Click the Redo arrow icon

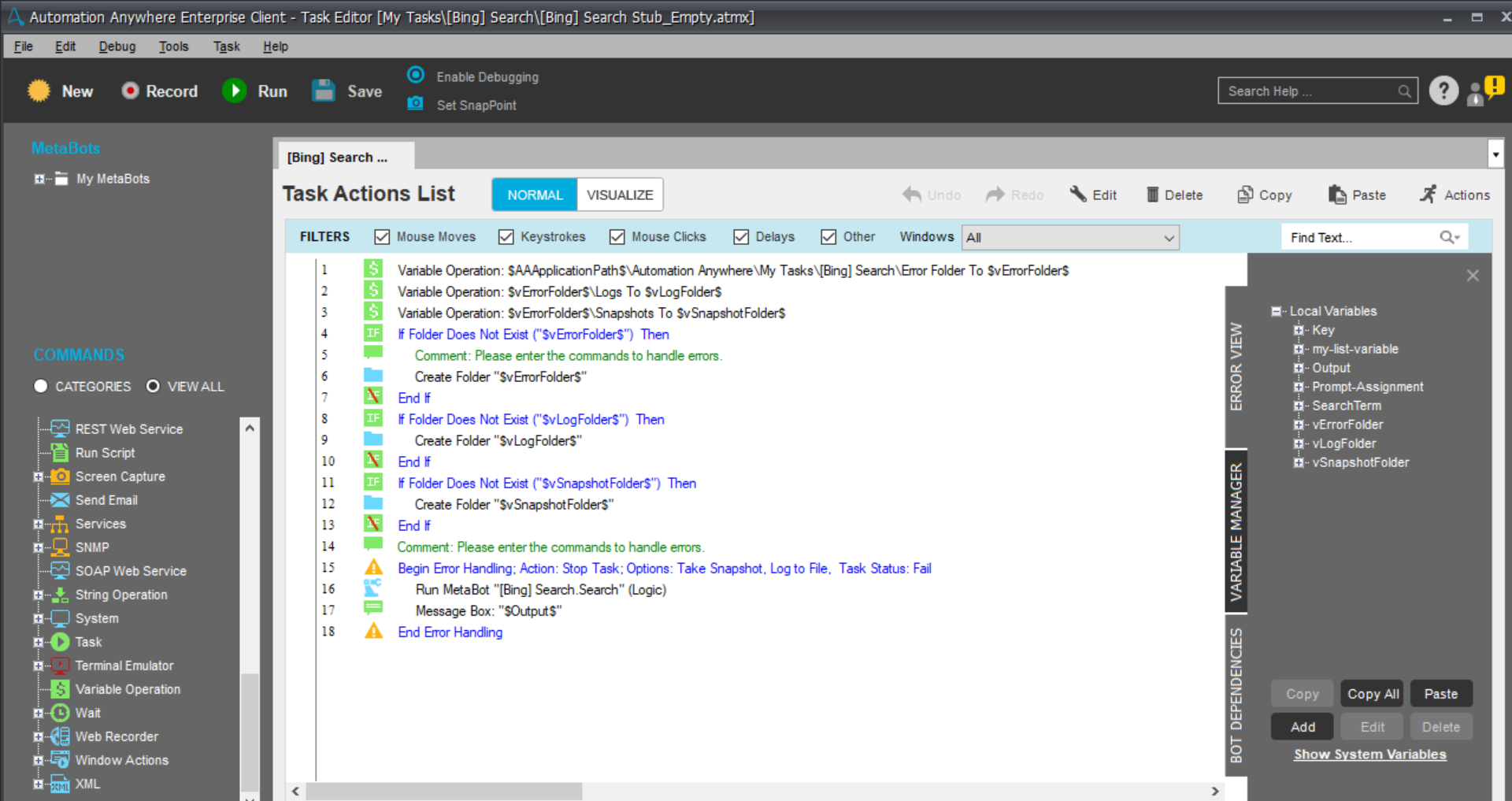(995, 195)
